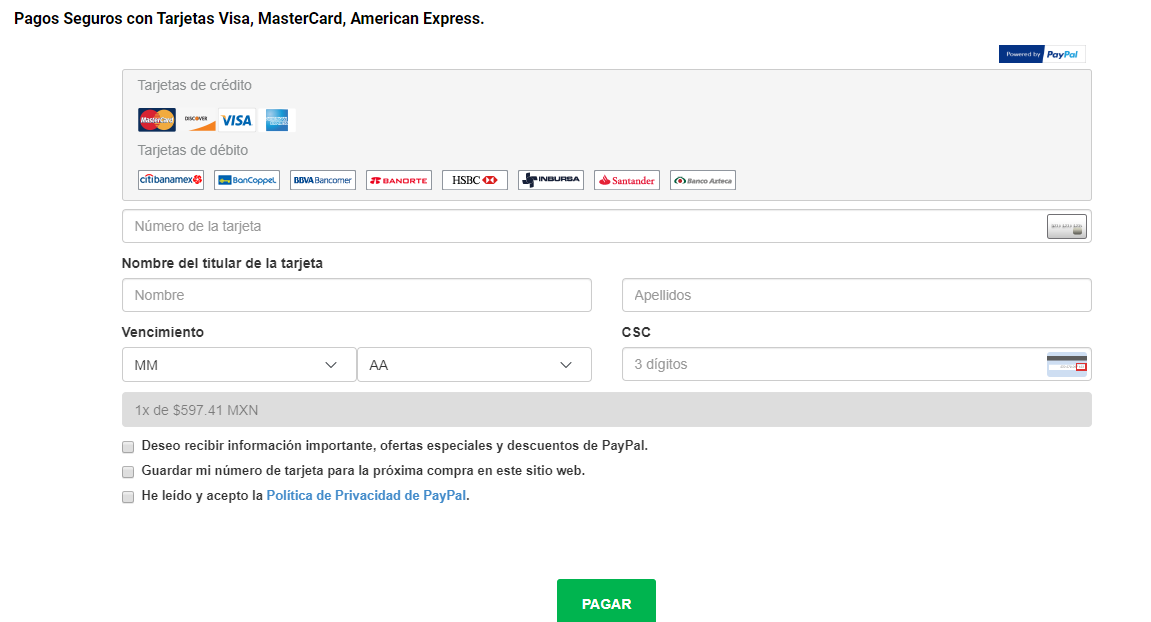This screenshot has width=1151, height=622.
Task: Click the card icon in number field
Action: point(1067,227)
